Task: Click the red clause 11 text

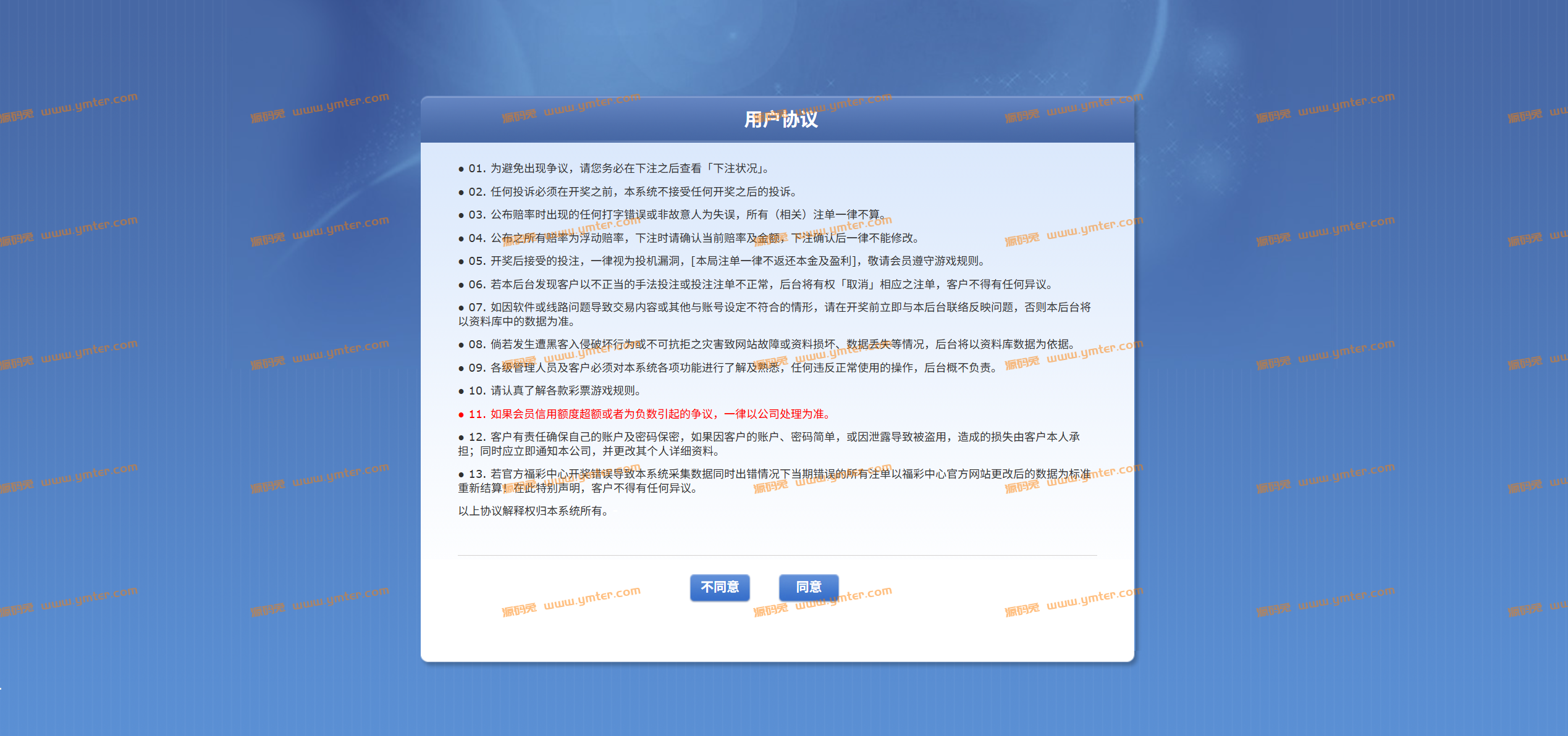Action: coord(649,414)
